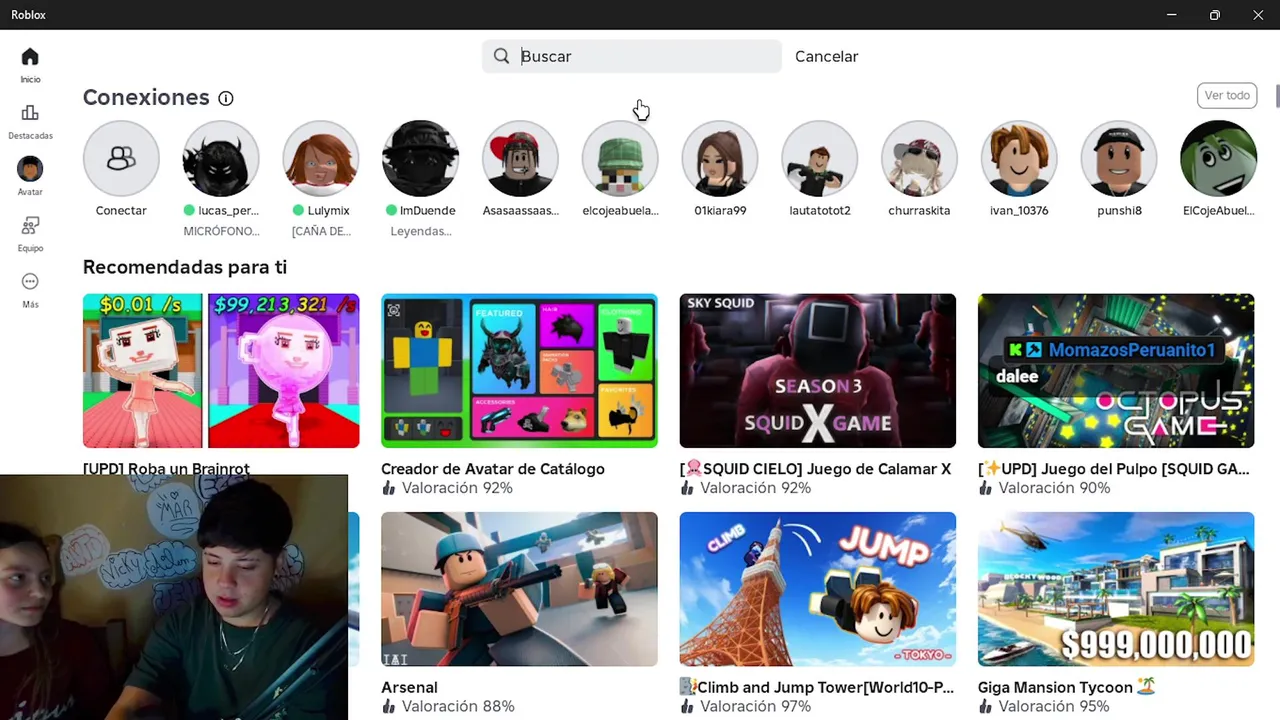Viewport: 1280px width, 720px height.
Task: Open Asasaassaas... friend avatar
Action: point(520,158)
